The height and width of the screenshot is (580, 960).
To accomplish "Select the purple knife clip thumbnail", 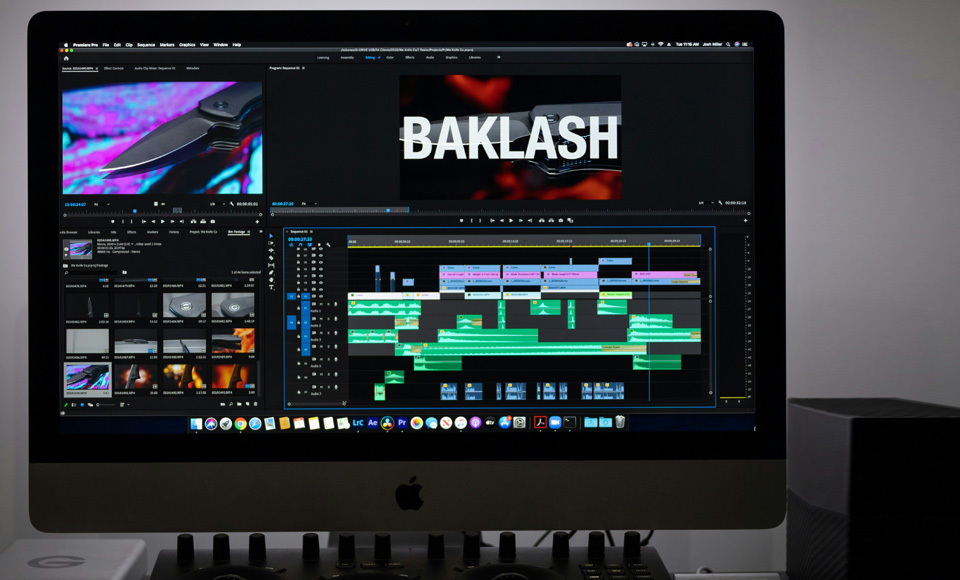I will [88, 376].
